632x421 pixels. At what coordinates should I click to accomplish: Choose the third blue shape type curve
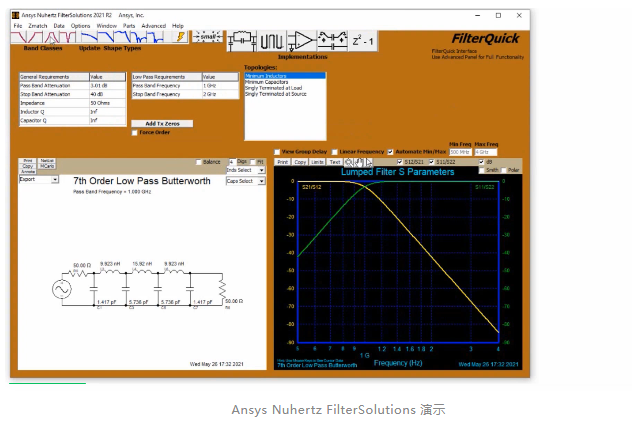click(x=122, y=37)
